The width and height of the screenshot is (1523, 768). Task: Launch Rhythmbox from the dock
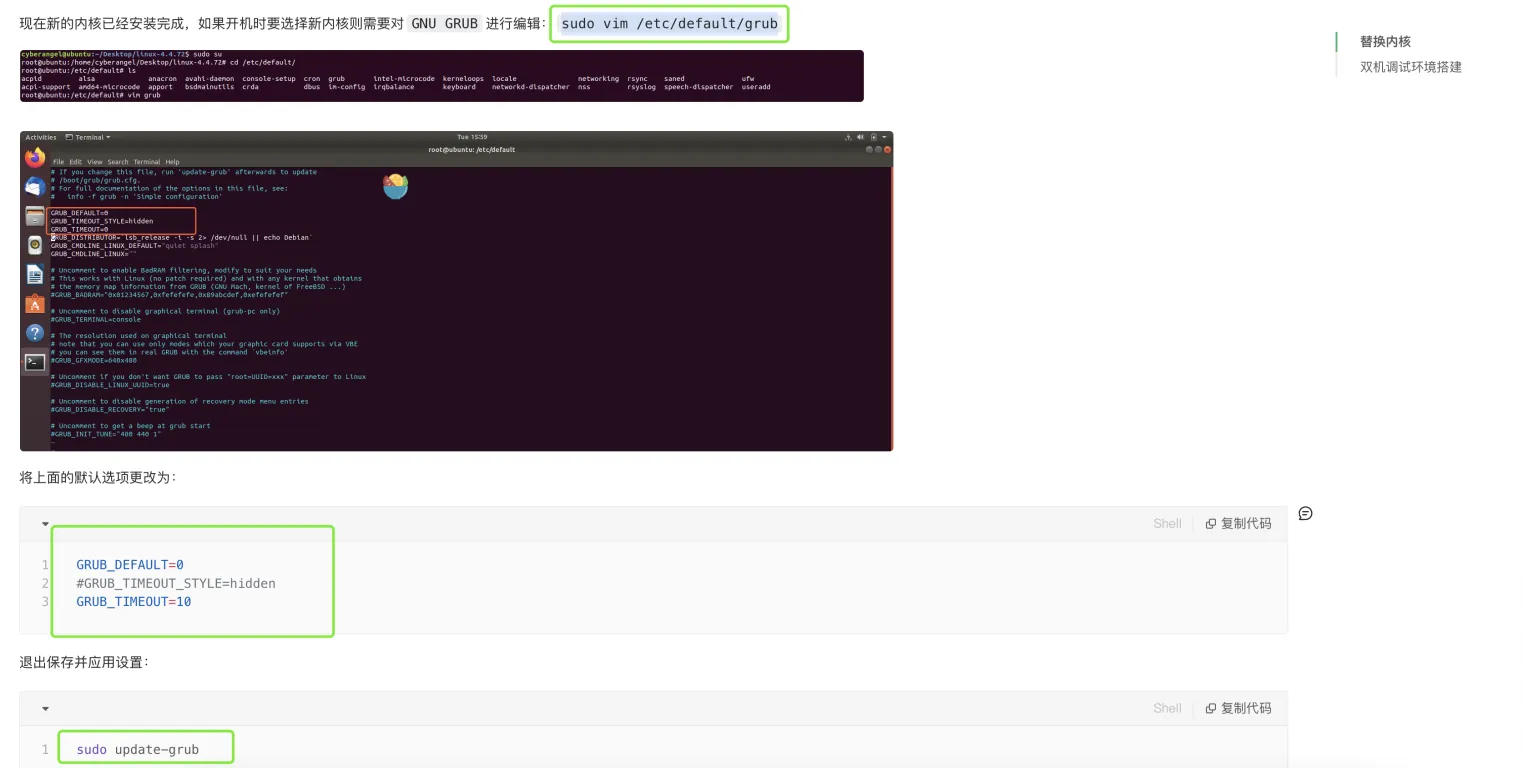pyautogui.click(x=35, y=244)
